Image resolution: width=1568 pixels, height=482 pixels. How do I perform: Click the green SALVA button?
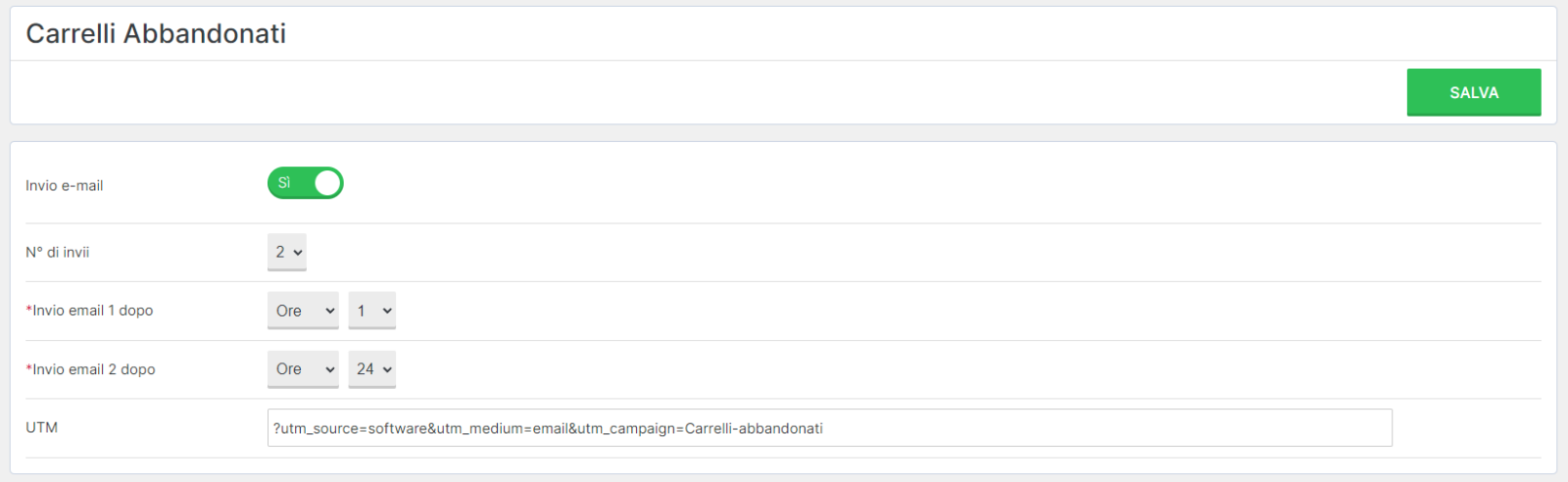pos(1474,92)
